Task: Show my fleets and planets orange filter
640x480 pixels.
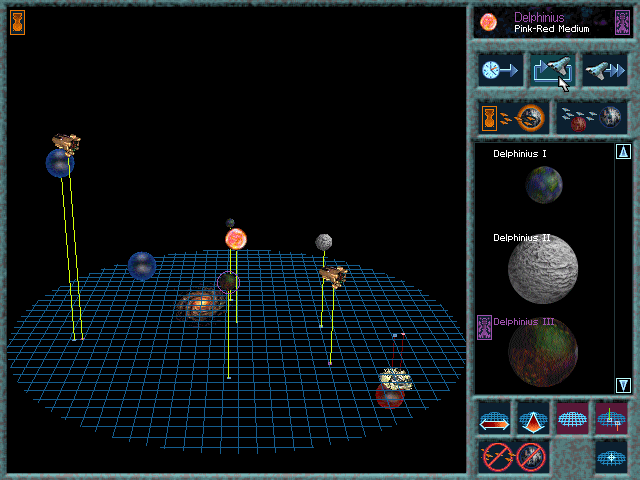Action: click(513, 118)
